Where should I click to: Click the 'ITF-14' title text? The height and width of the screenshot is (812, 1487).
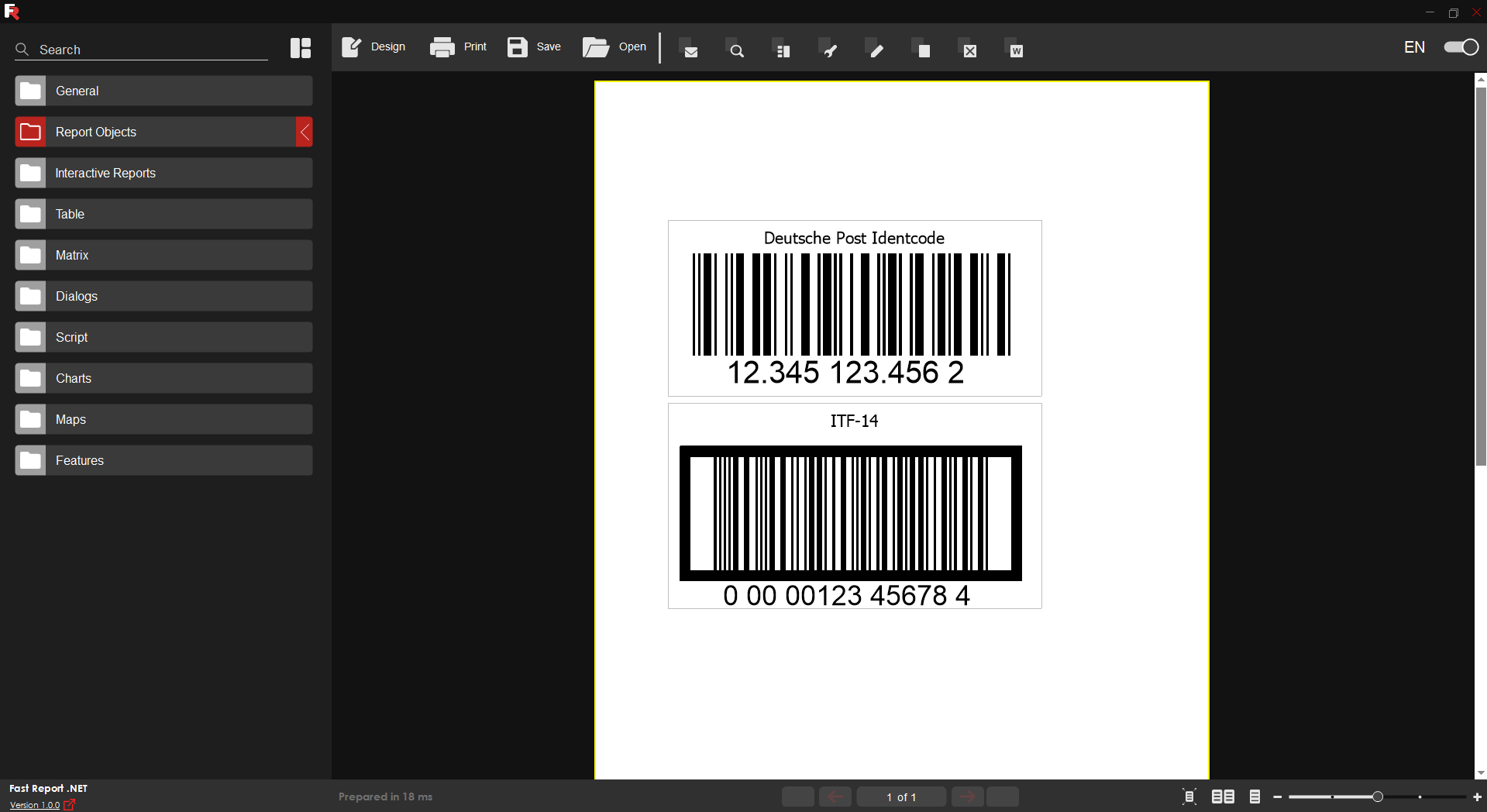click(x=854, y=421)
